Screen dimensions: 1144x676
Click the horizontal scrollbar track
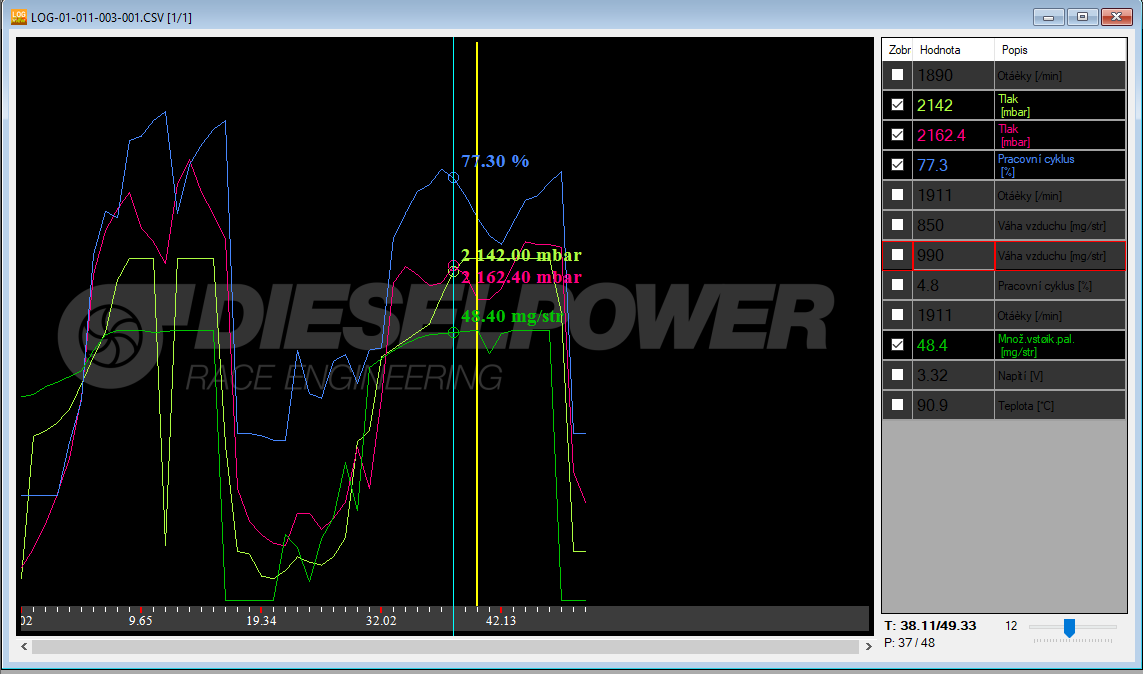[x=445, y=646]
